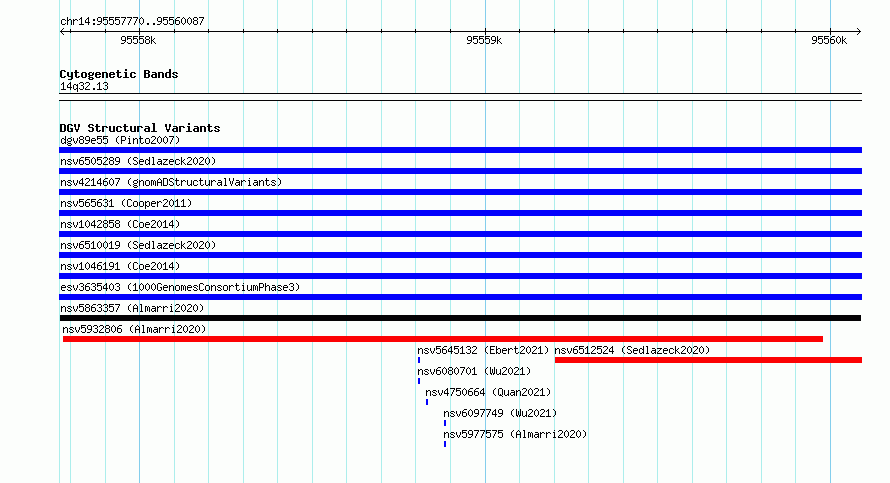The image size is (890, 483).
Task: Click the dgv89e55 (Pinto2007) blue variant bar
Action: tap(460, 150)
